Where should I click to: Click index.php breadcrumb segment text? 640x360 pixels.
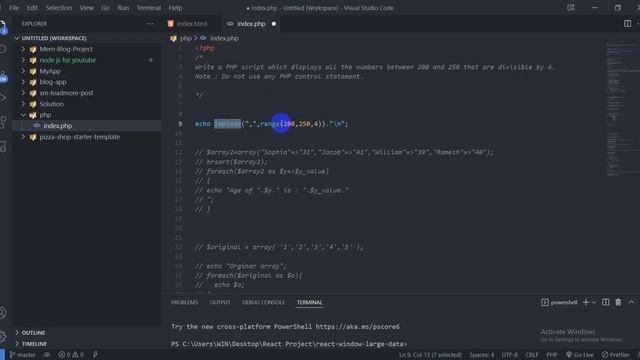pos(224,38)
